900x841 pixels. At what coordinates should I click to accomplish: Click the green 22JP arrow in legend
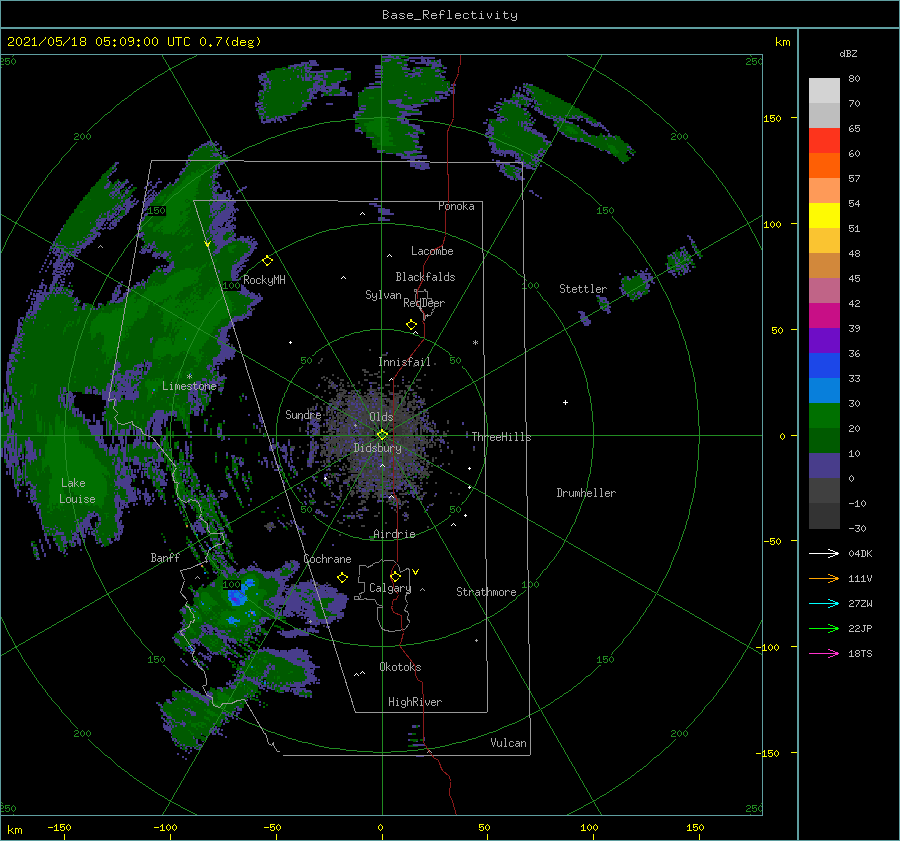coord(824,629)
